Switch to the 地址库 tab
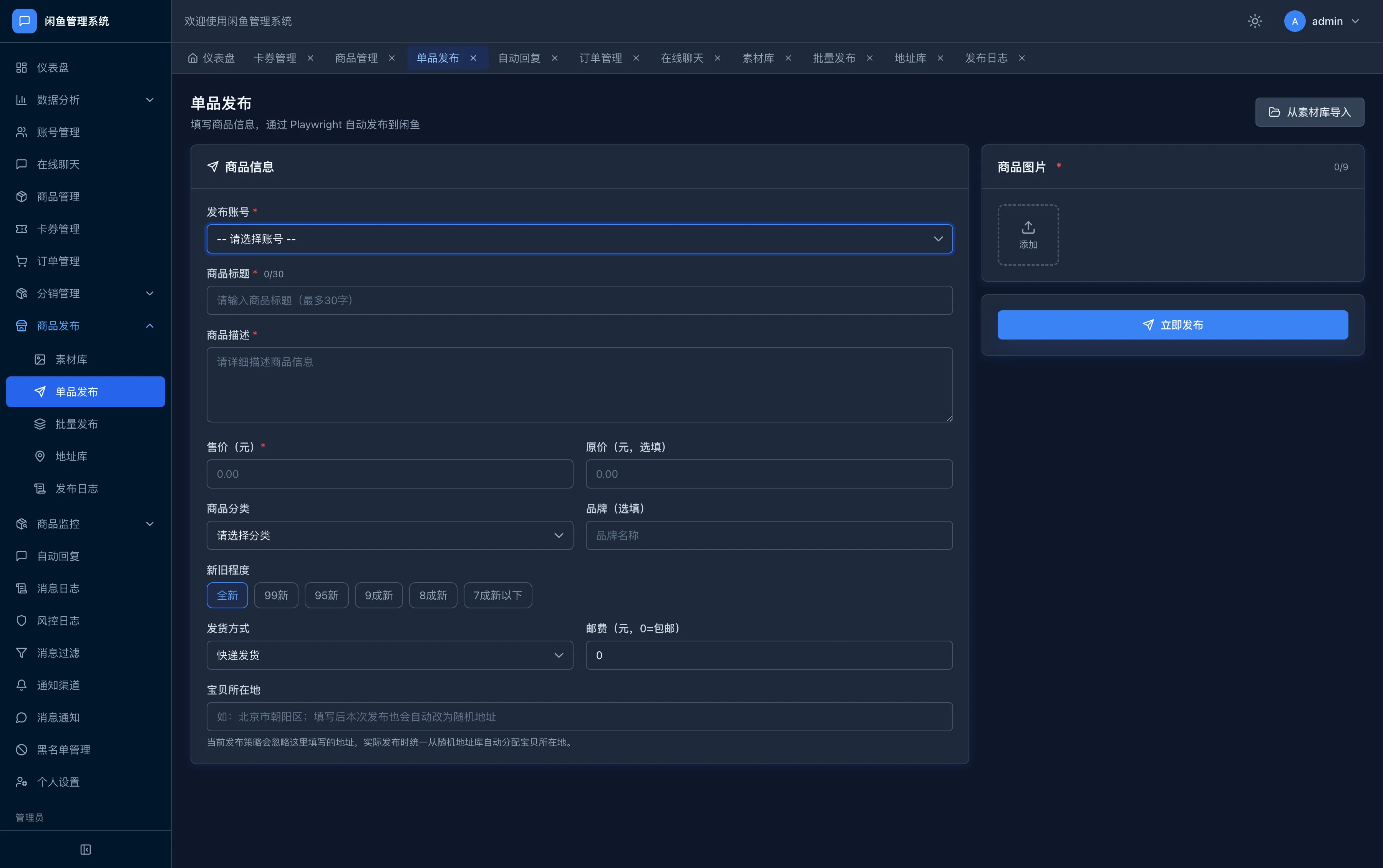 click(x=910, y=58)
